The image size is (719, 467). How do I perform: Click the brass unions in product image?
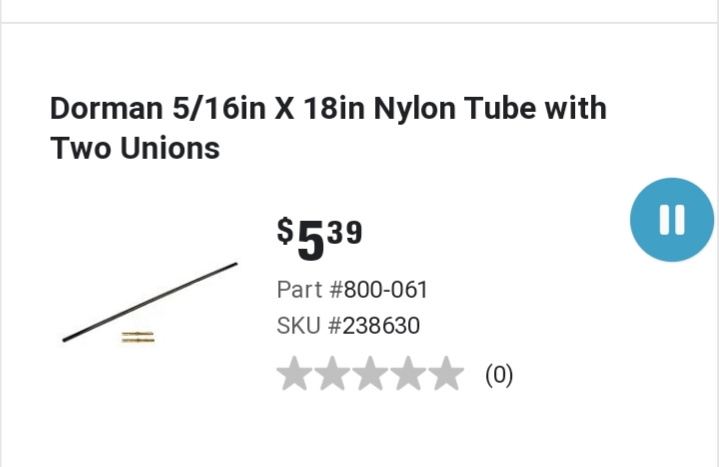coord(138,338)
